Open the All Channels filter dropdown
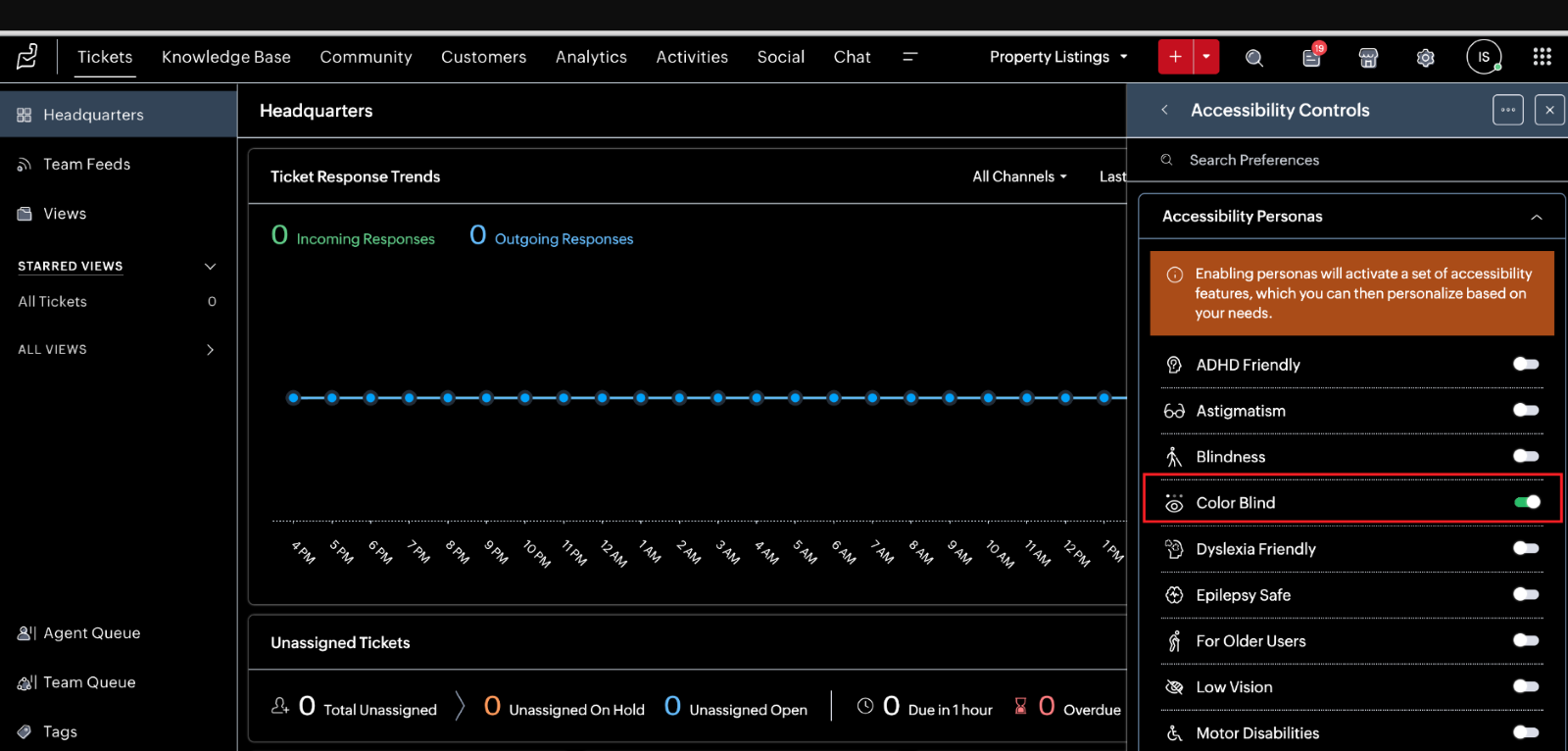1568x751 pixels. (x=1019, y=176)
